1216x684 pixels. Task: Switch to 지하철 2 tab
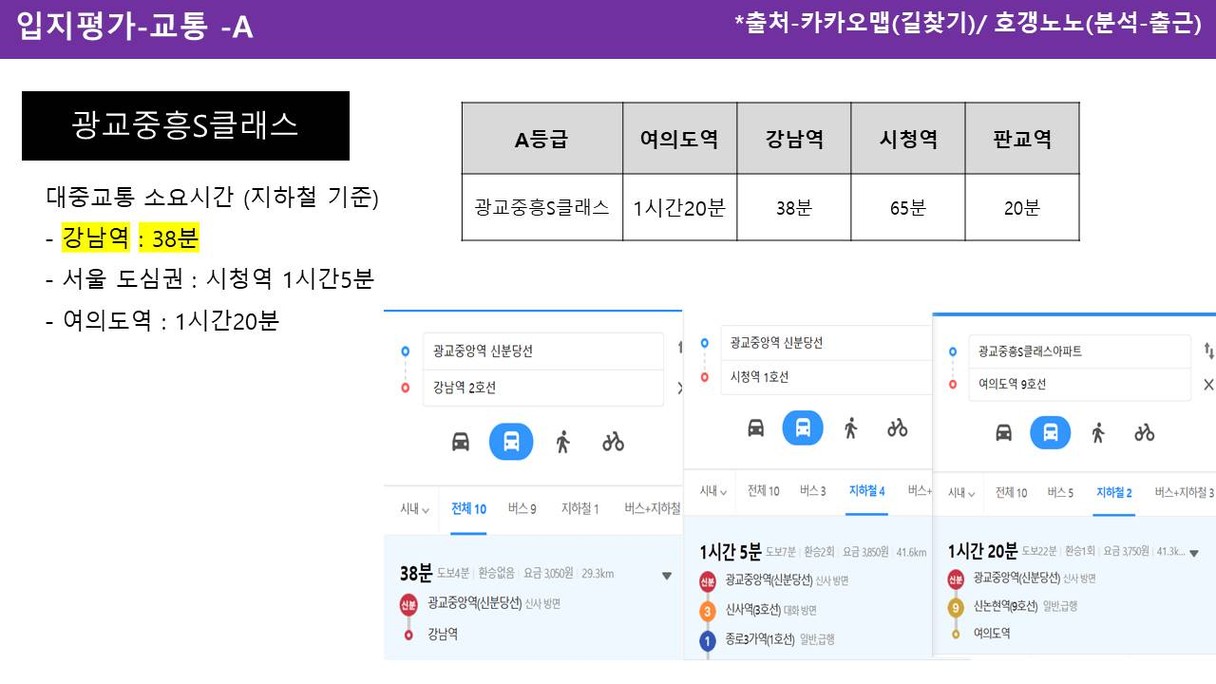click(x=1114, y=493)
